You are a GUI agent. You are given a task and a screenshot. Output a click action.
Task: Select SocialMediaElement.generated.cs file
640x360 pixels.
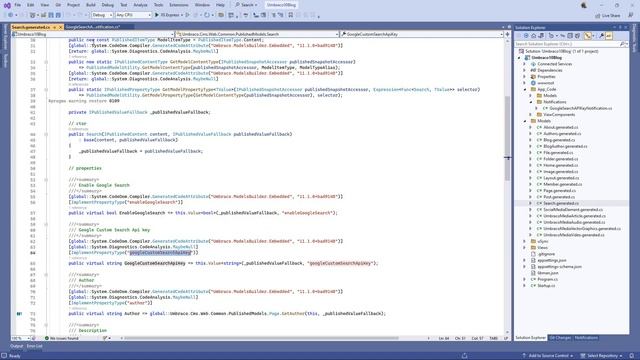(573, 209)
